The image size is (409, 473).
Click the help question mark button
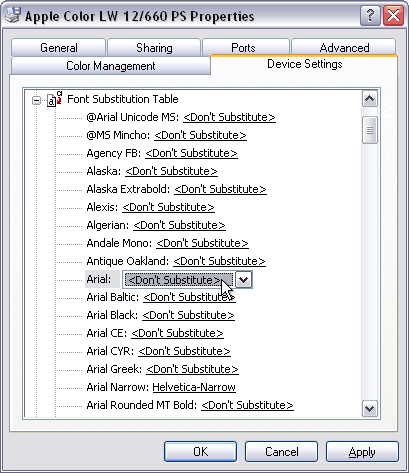coord(370,15)
